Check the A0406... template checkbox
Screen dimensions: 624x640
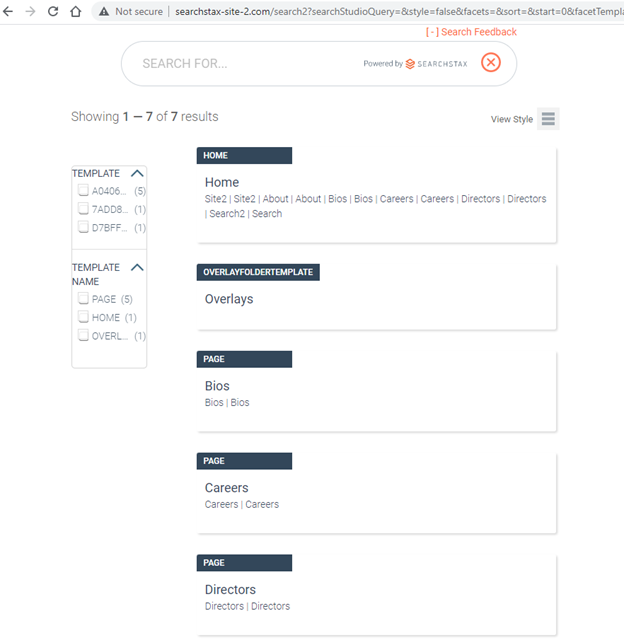pos(83,190)
